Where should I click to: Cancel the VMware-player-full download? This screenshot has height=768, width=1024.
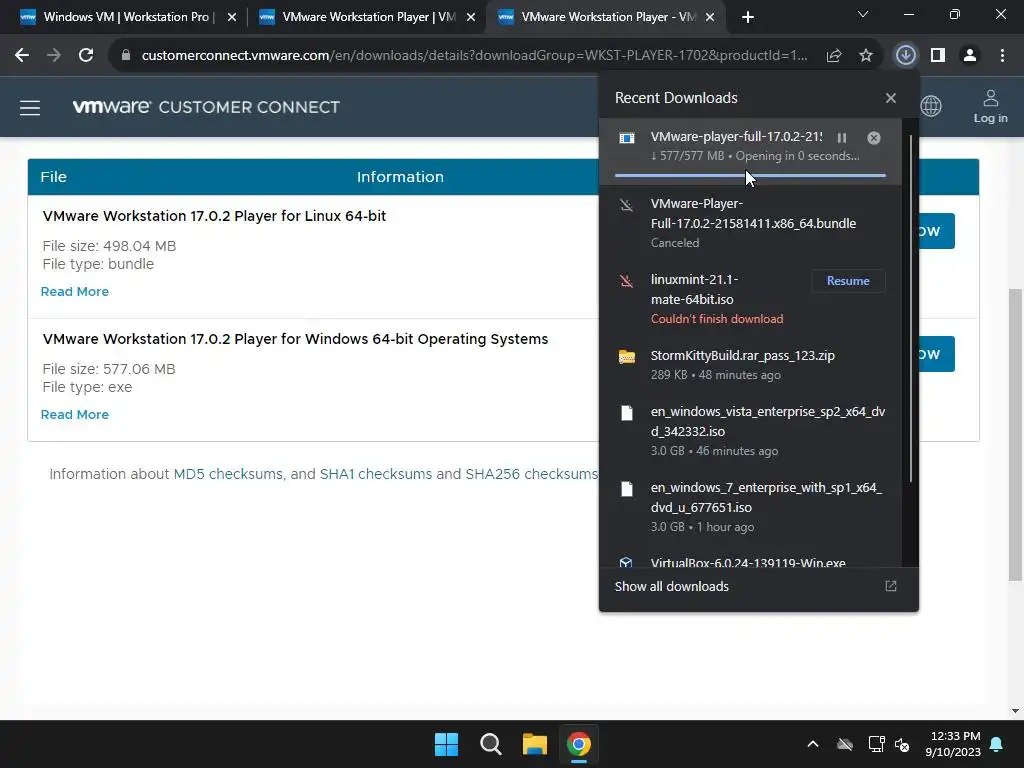click(x=874, y=138)
